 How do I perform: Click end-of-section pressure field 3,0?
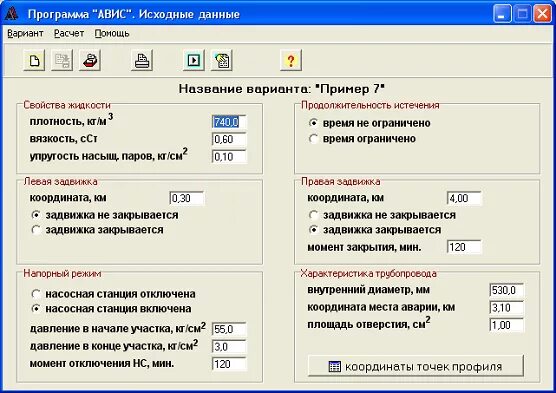229,347
